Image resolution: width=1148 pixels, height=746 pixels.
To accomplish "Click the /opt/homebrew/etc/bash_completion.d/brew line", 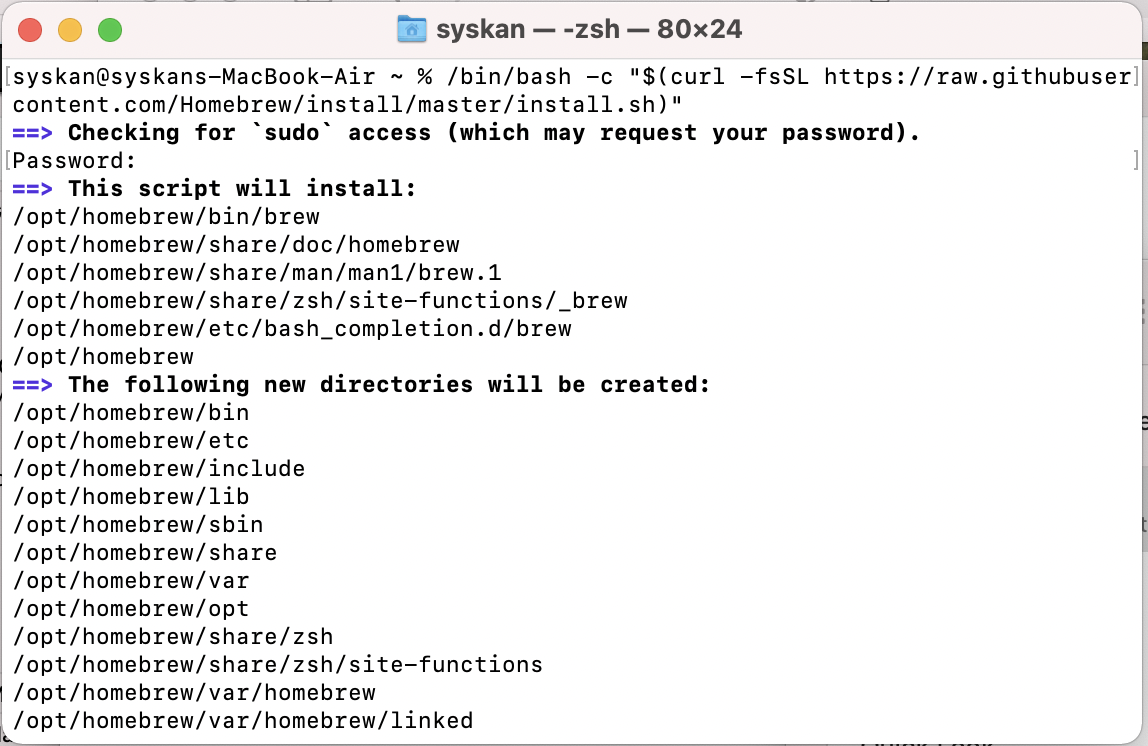I will coord(292,329).
